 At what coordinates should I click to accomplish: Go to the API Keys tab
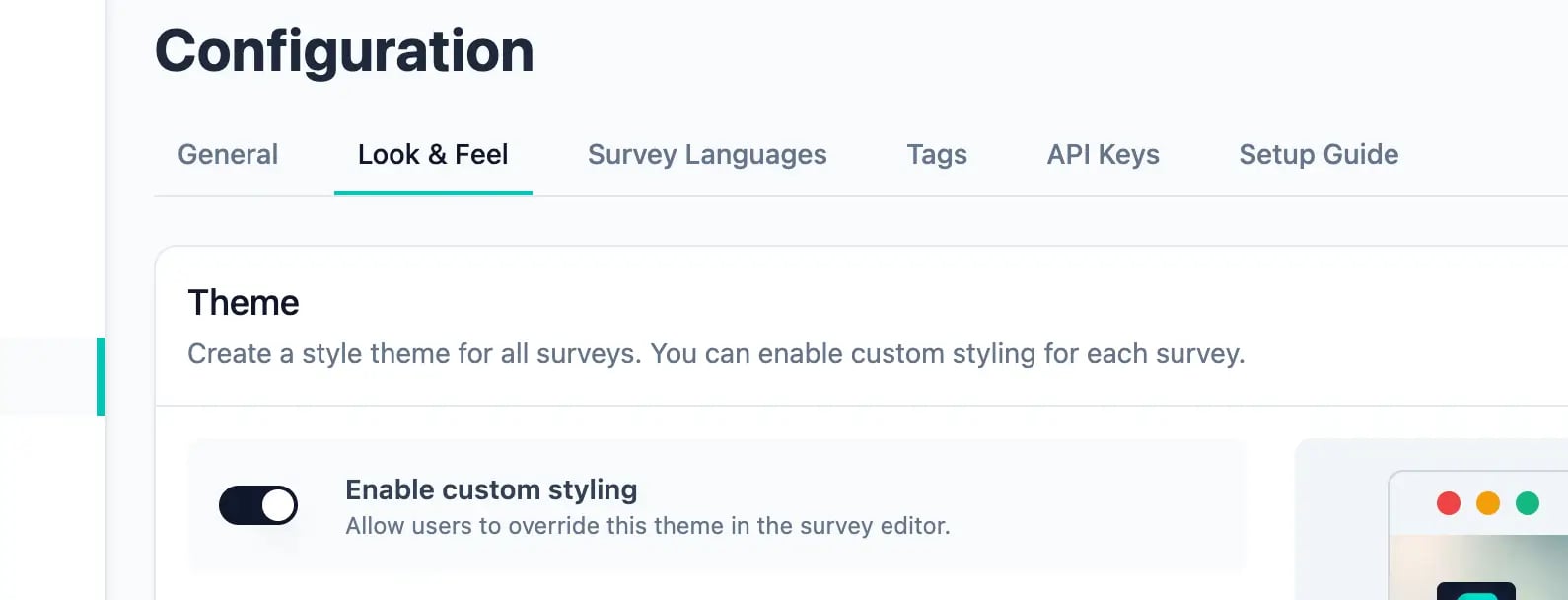1103,155
